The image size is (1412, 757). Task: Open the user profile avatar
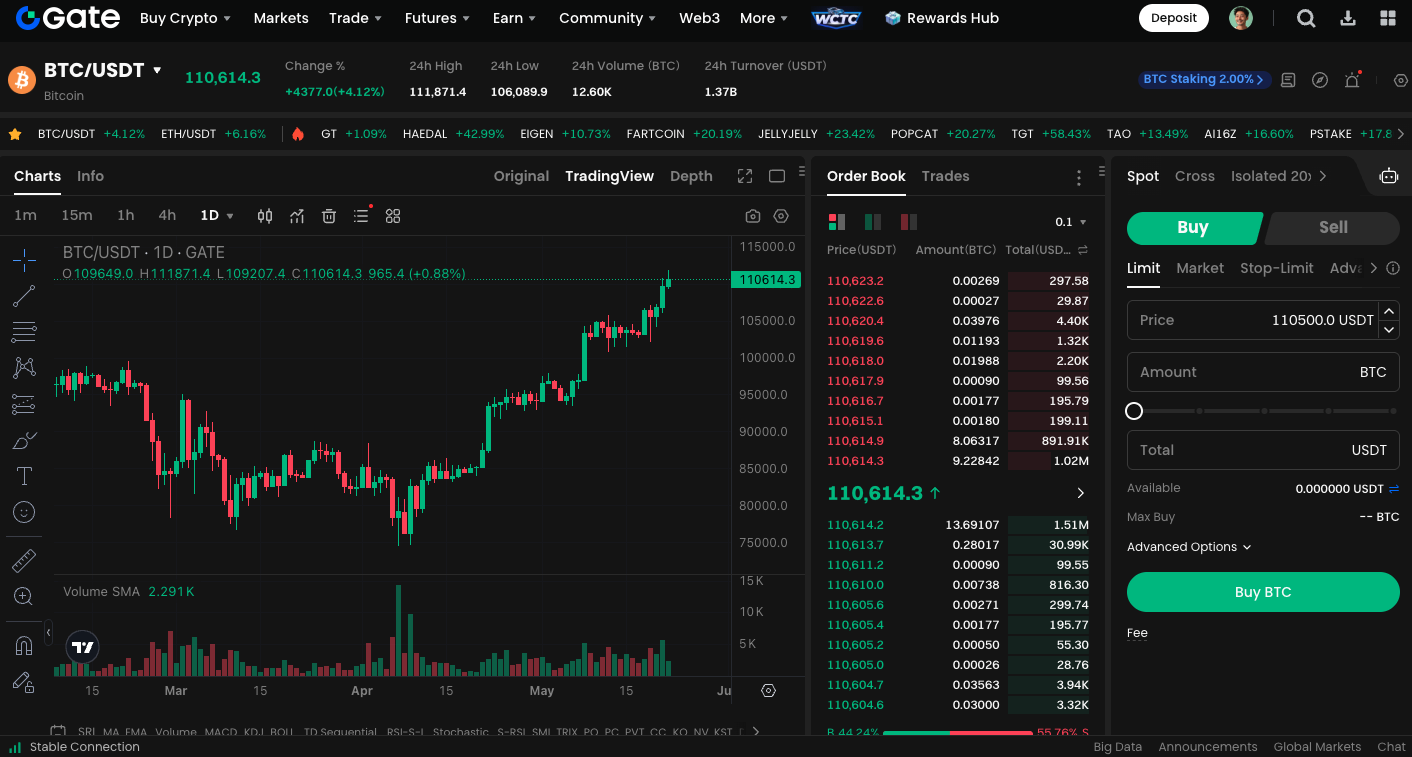coord(1241,18)
